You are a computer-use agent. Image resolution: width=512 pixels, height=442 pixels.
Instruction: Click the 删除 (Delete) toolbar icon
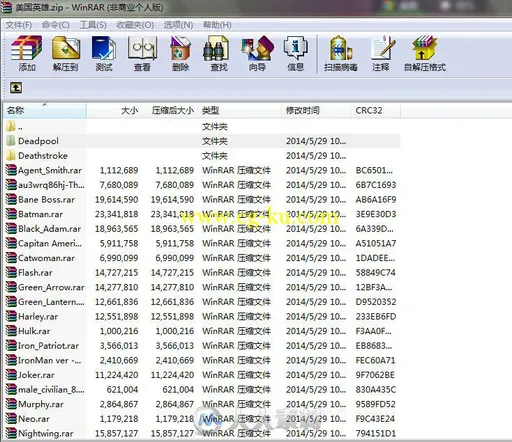[x=180, y=53]
